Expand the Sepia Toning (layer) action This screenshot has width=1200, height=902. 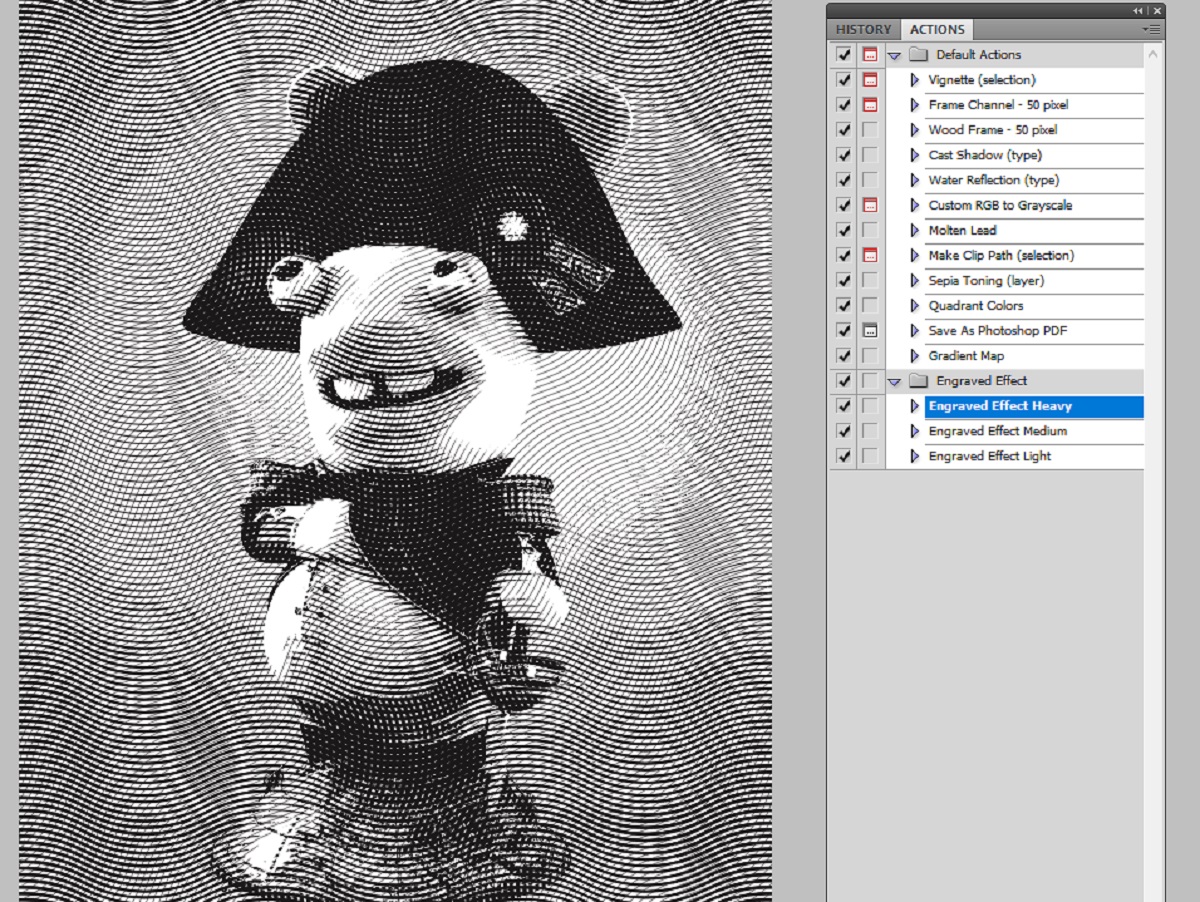(x=914, y=280)
